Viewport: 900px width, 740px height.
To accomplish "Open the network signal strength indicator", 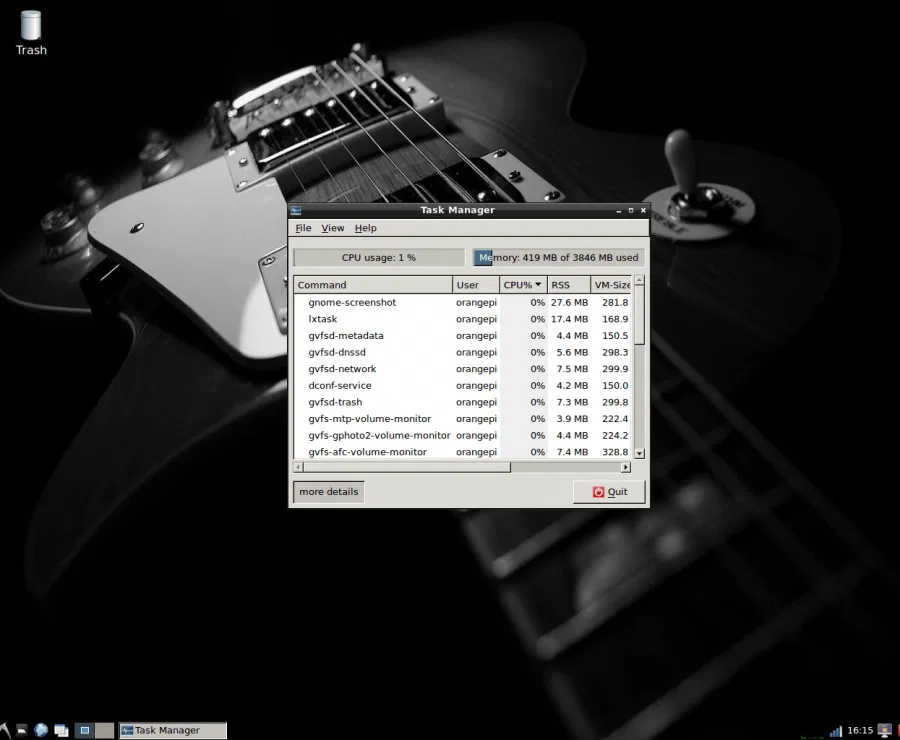I will coord(835,730).
